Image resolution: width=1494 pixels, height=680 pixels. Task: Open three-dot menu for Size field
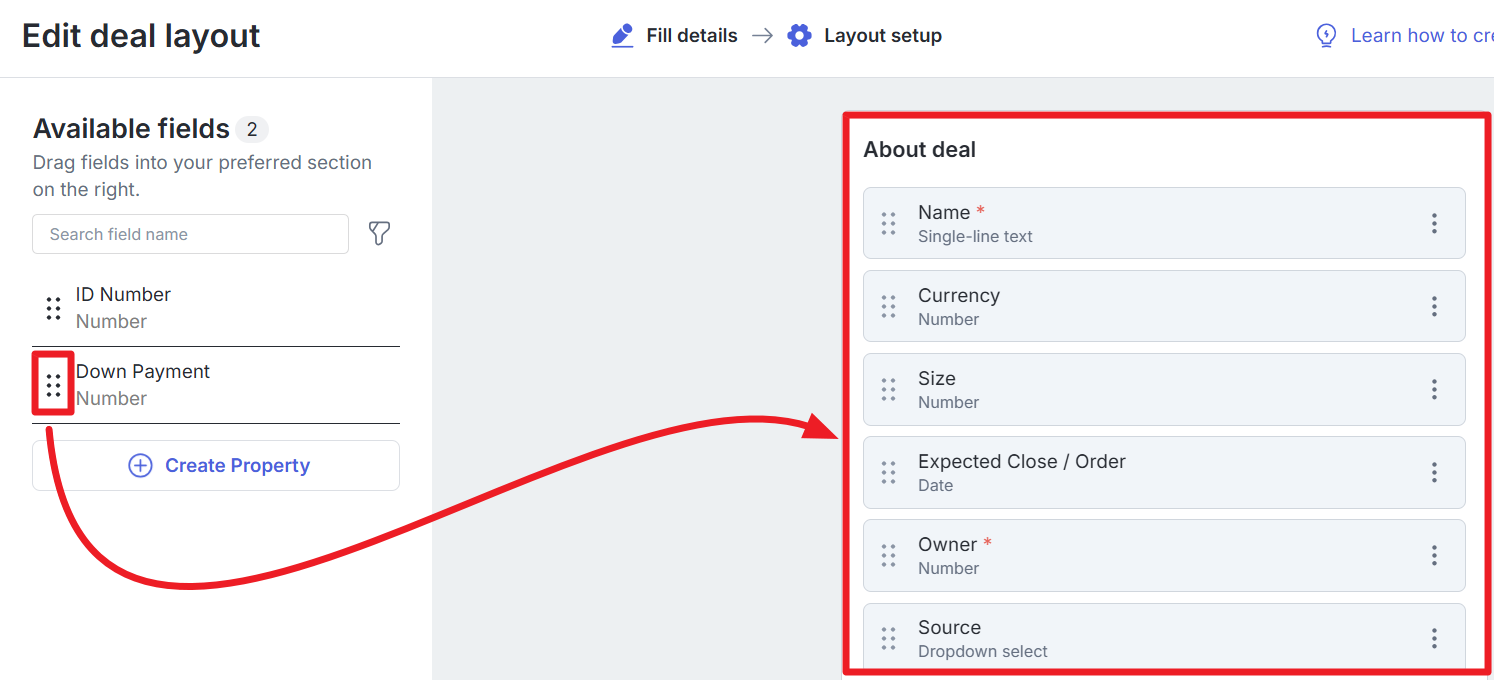click(1434, 389)
